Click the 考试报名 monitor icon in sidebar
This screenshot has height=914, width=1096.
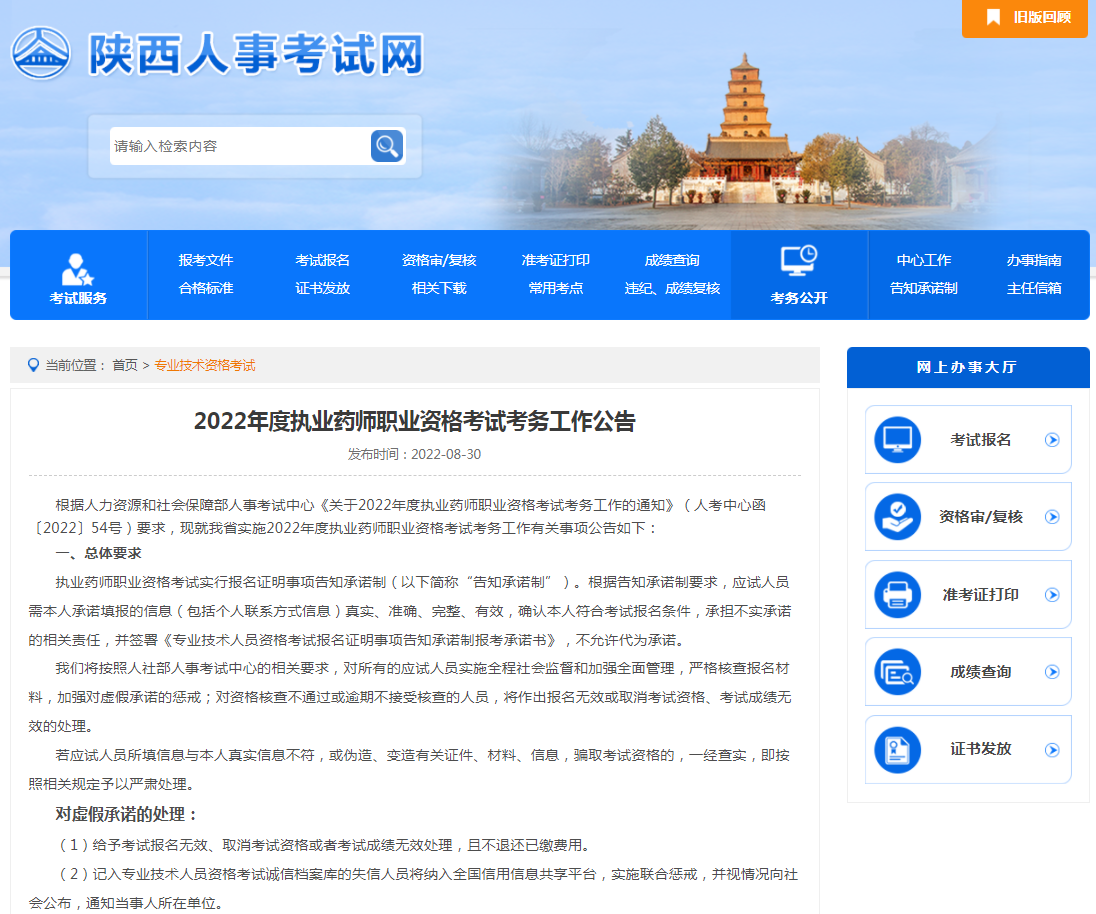[897, 440]
